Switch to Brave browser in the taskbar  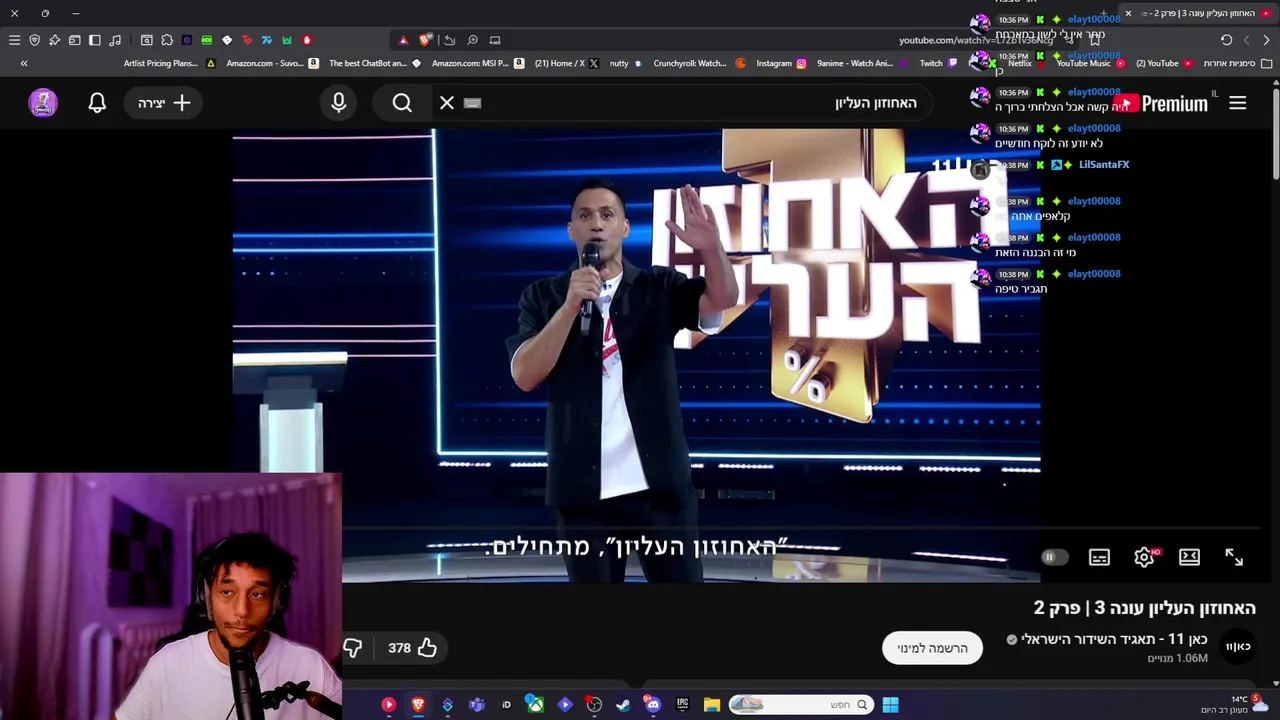pos(418,705)
